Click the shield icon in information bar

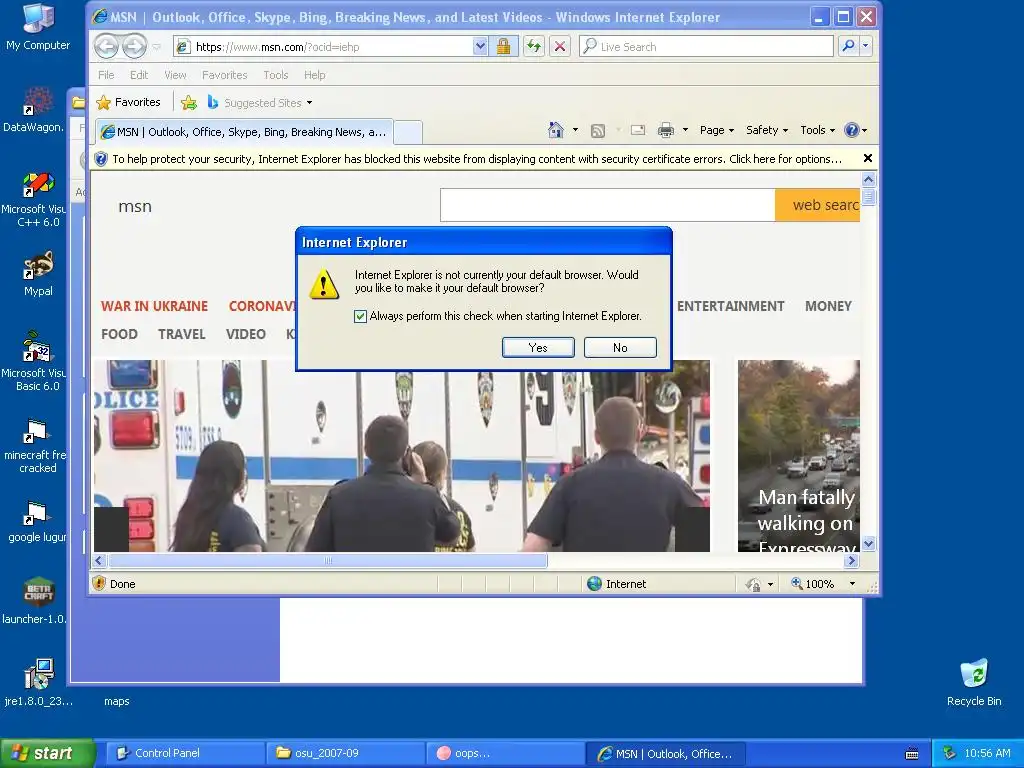coord(101,159)
